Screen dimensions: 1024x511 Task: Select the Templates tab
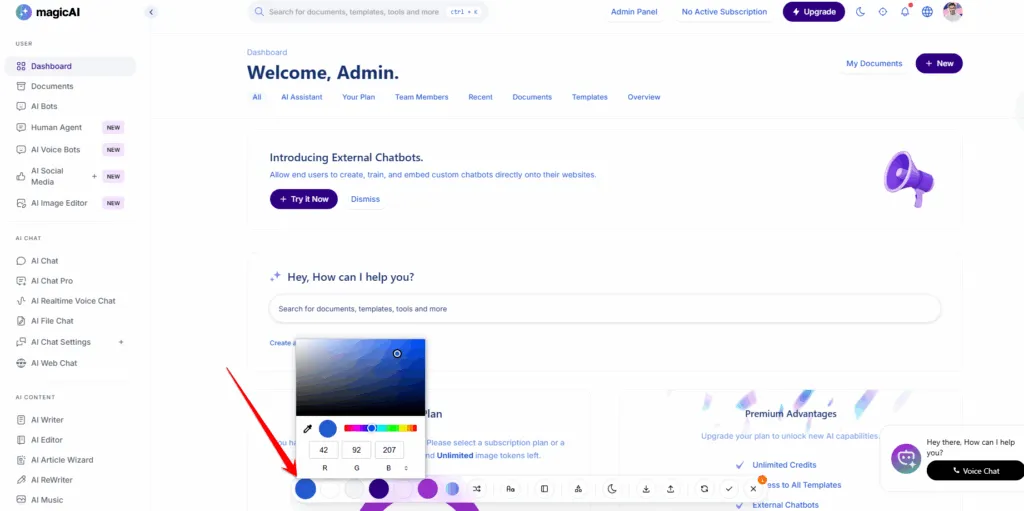590,97
